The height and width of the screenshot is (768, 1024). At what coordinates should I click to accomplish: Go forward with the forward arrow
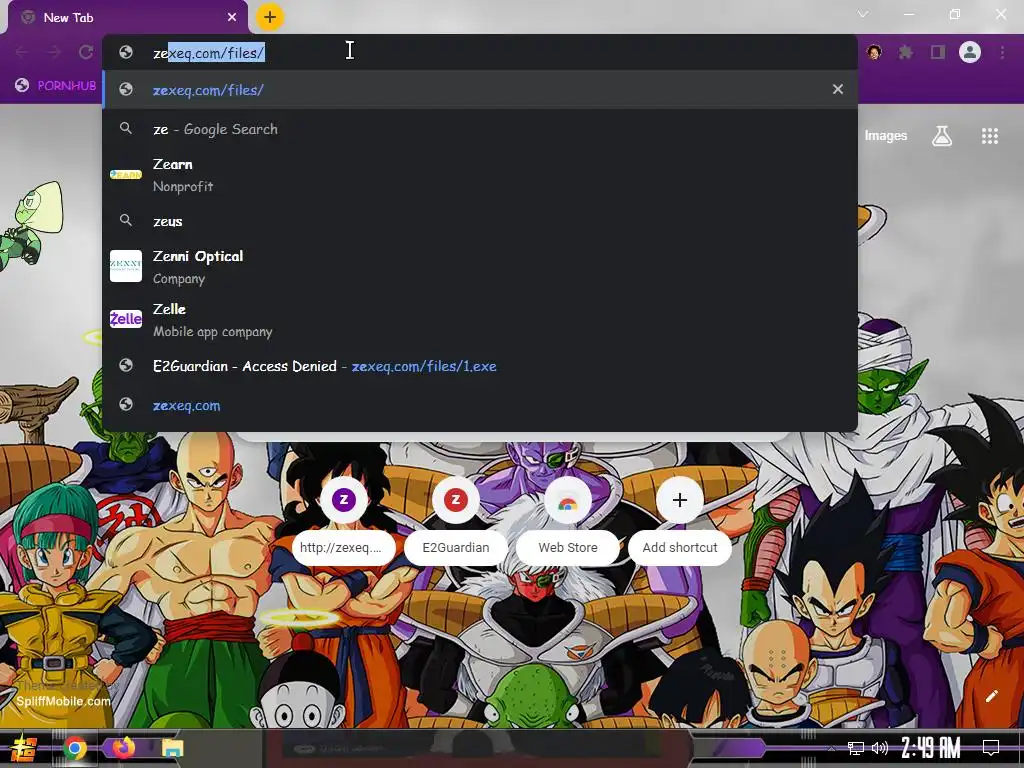54,52
